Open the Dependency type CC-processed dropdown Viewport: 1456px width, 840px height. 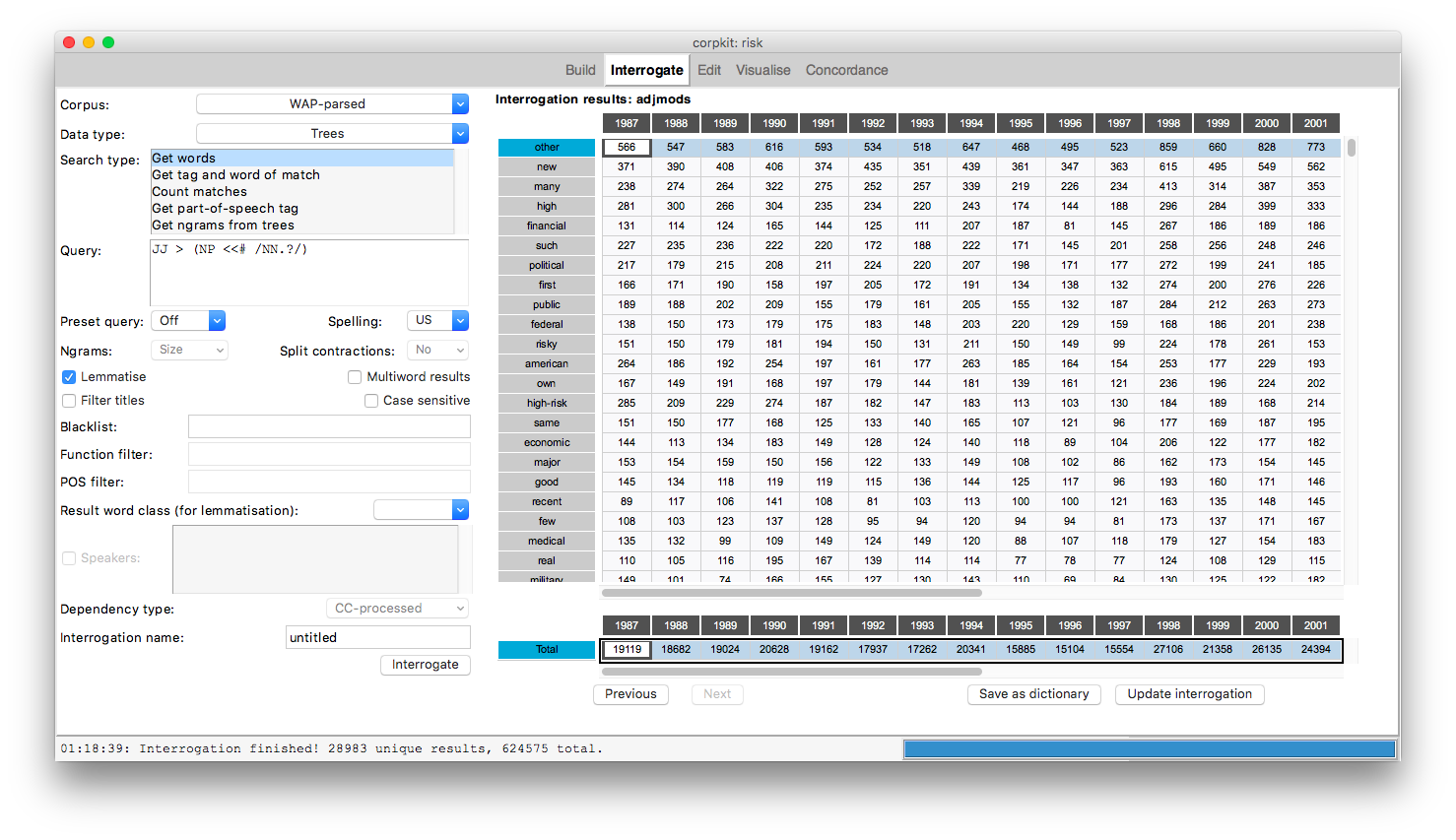[x=397, y=609]
